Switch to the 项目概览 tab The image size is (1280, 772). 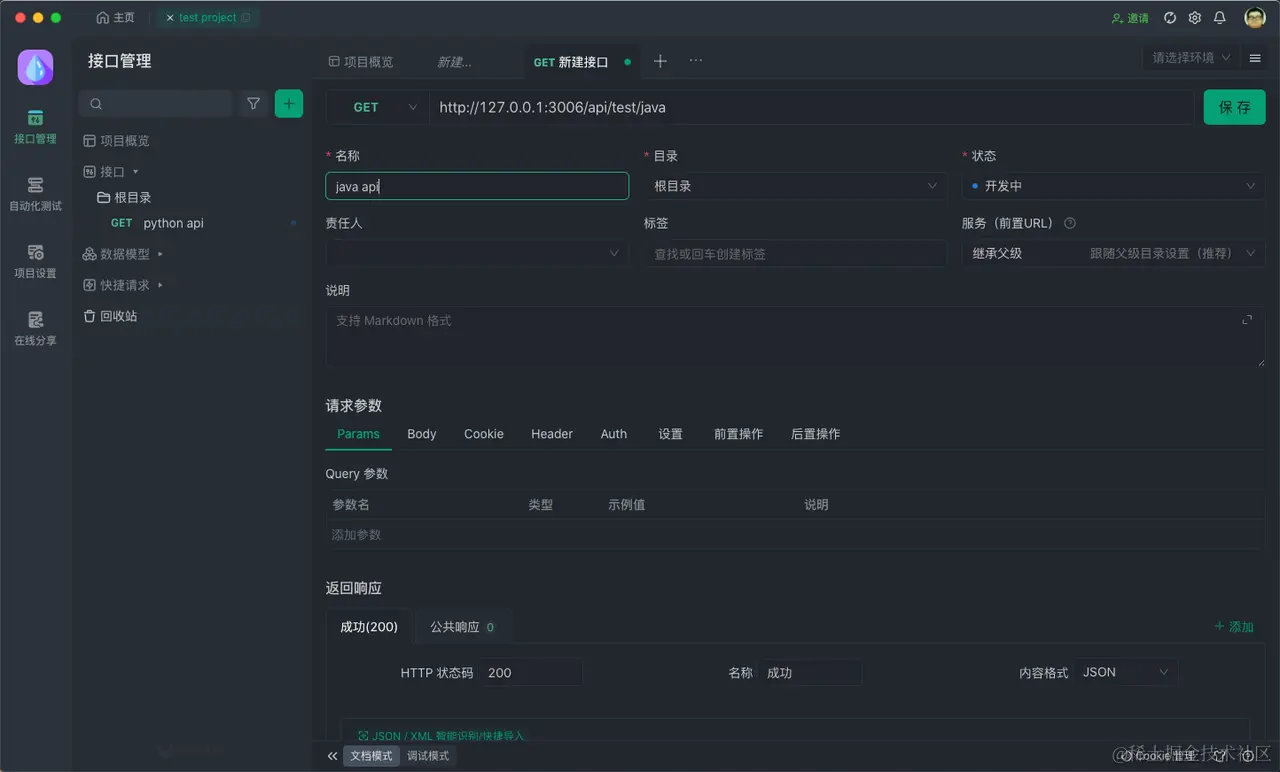point(361,62)
